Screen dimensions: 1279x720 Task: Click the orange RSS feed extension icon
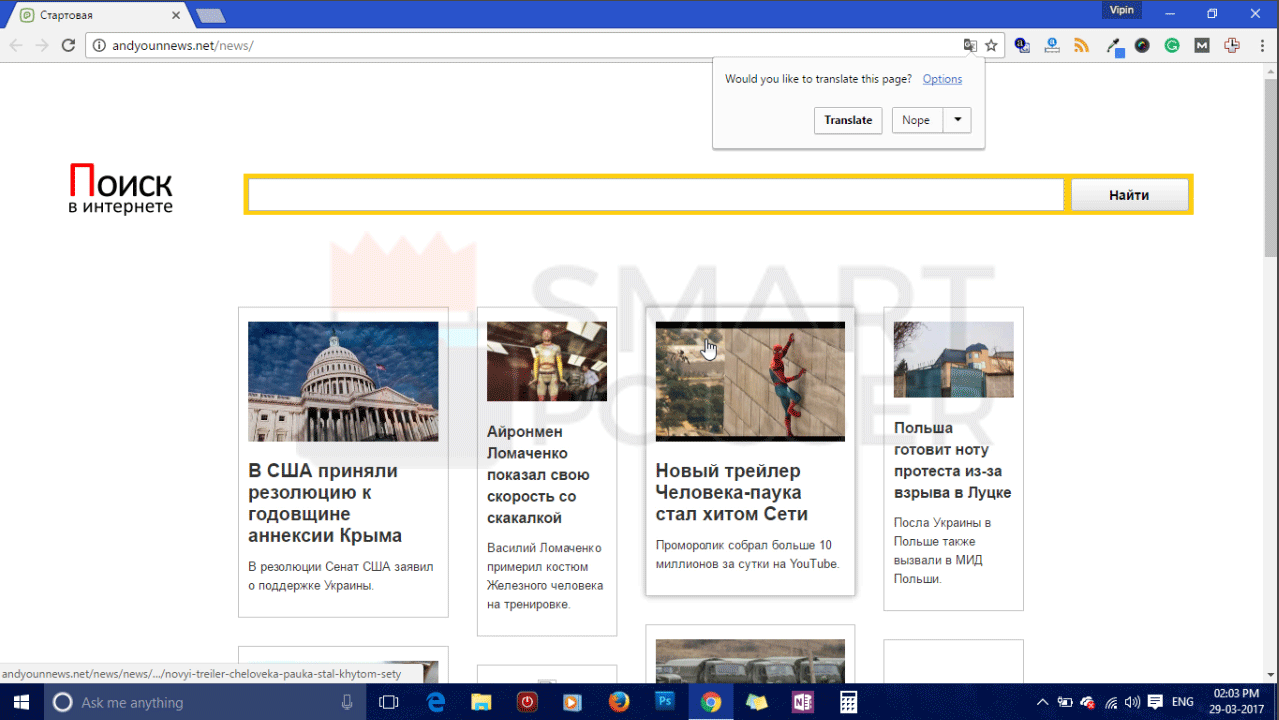pyautogui.click(x=1081, y=45)
